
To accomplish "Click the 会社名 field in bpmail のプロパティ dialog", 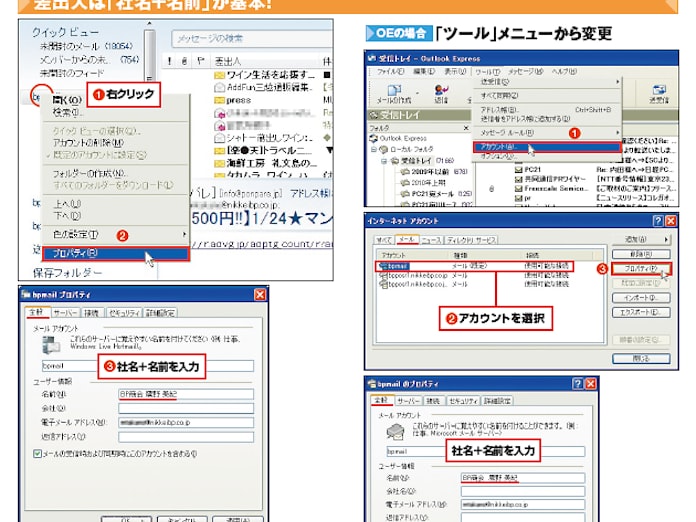I will tap(523, 491).
